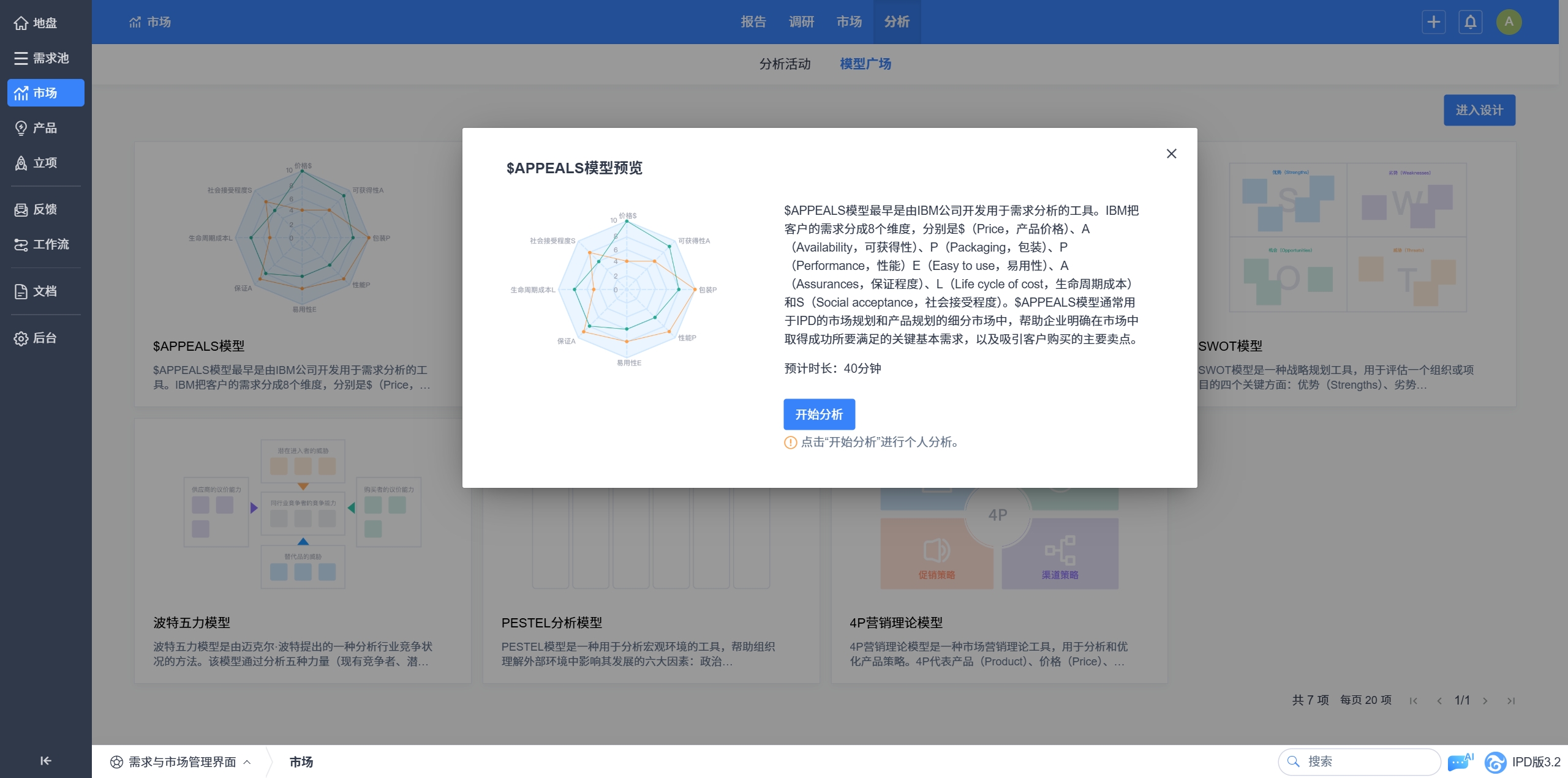
Task: Expand the 需求与市场管理界面 dropdown
Action: pyautogui.click(x=181, y=762)
